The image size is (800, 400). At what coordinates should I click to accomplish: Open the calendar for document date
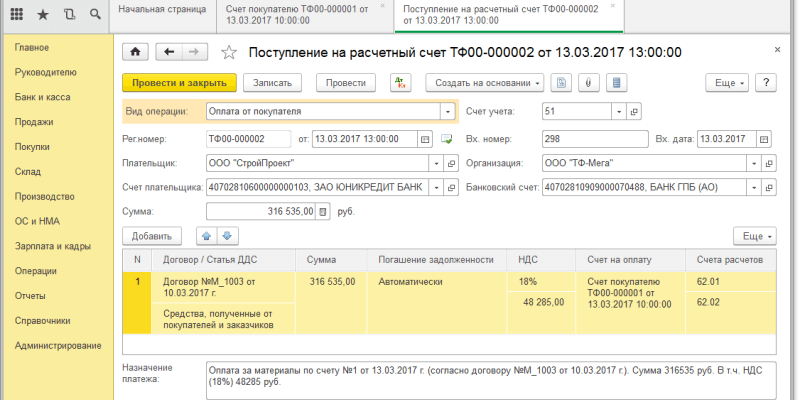coord(424,139)
